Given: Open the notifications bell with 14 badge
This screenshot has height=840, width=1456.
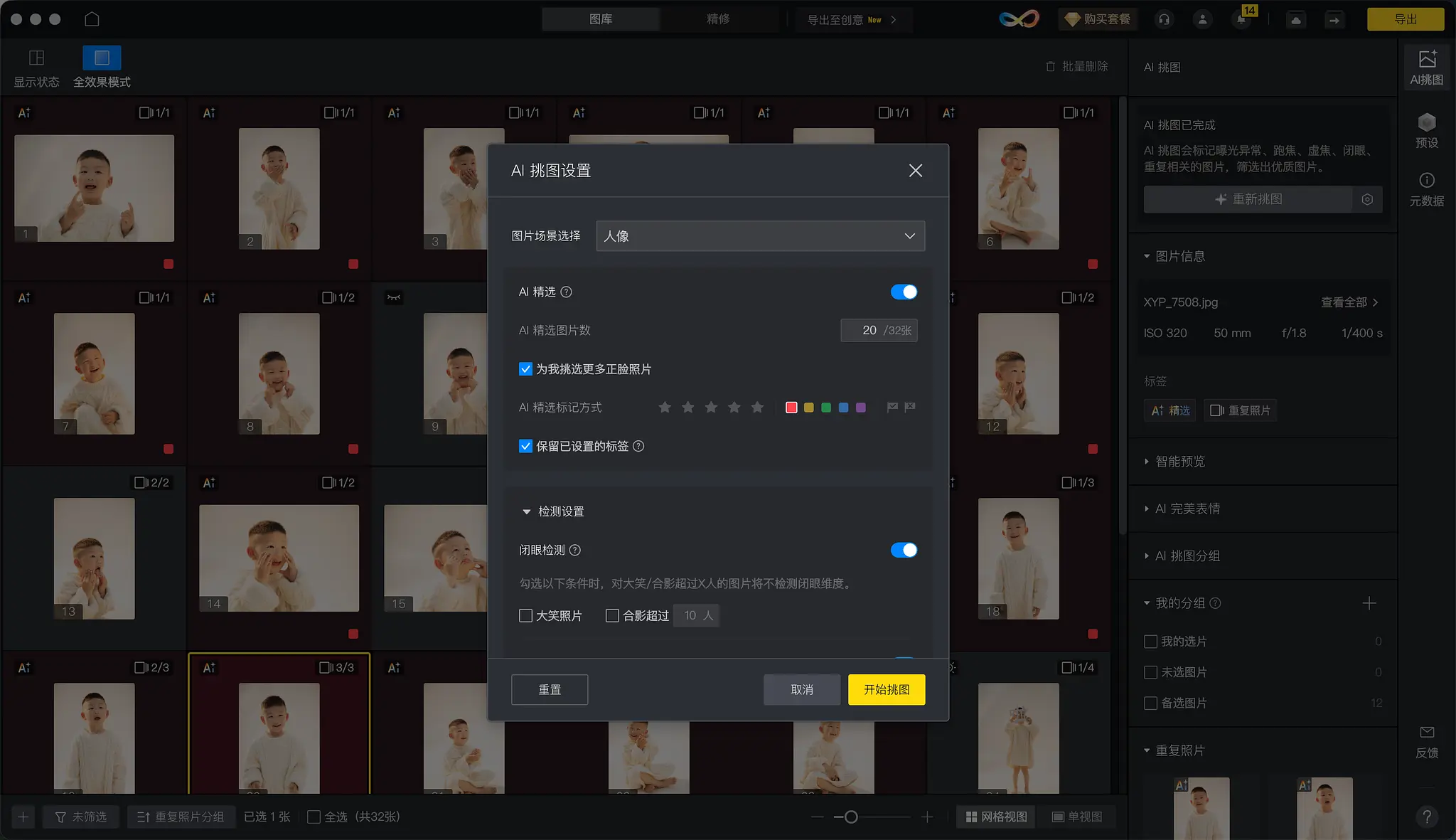Looking at the screenshot, I should point(1241,19).
